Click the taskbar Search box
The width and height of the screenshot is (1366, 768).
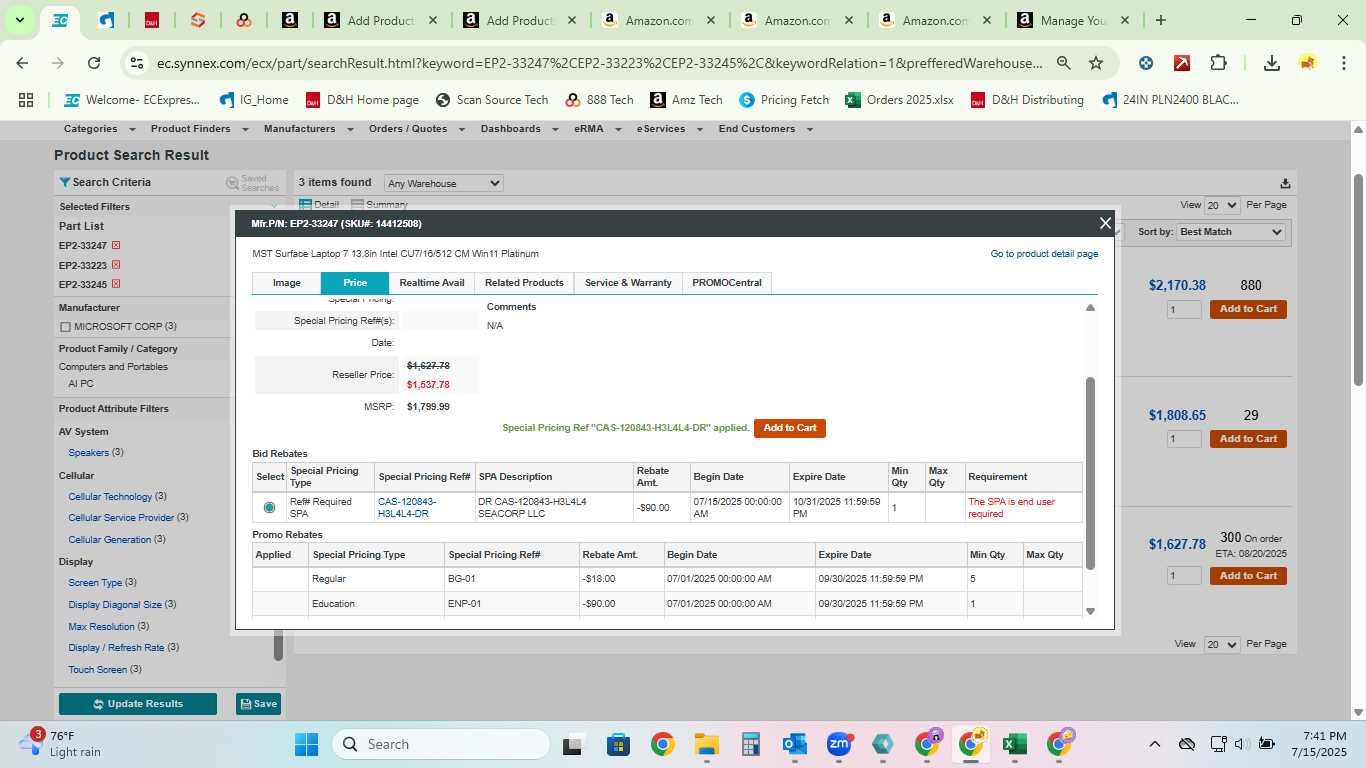click(x=441, y=744)
